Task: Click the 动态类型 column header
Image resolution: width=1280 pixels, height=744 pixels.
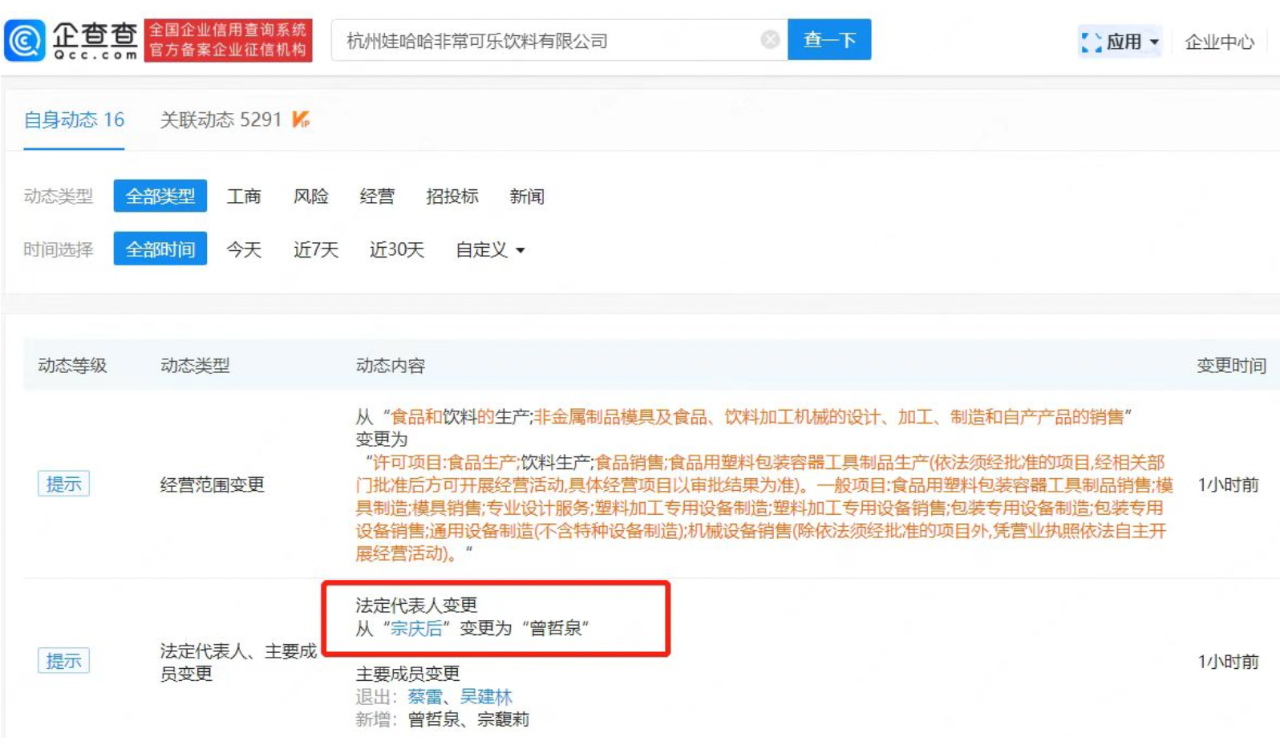Action: pos(195,365)
